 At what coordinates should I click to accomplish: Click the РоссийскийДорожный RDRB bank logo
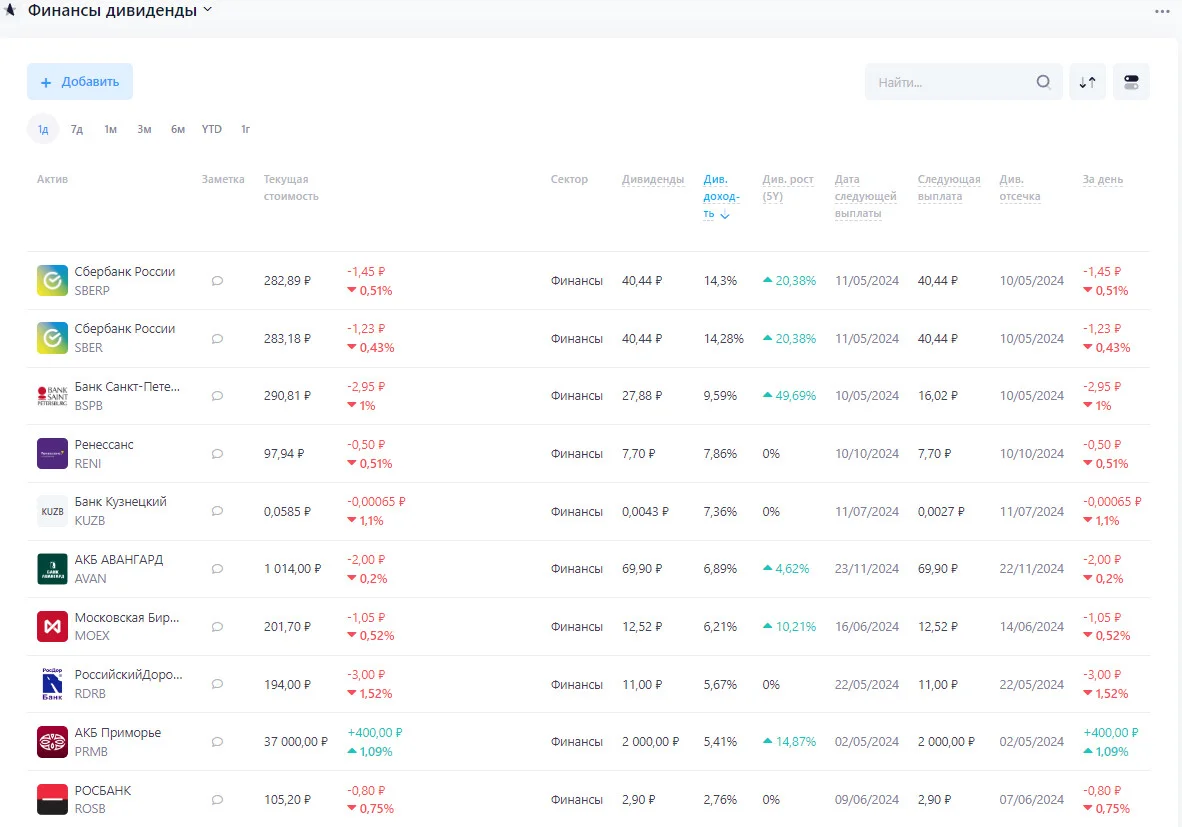pos(52,684)
